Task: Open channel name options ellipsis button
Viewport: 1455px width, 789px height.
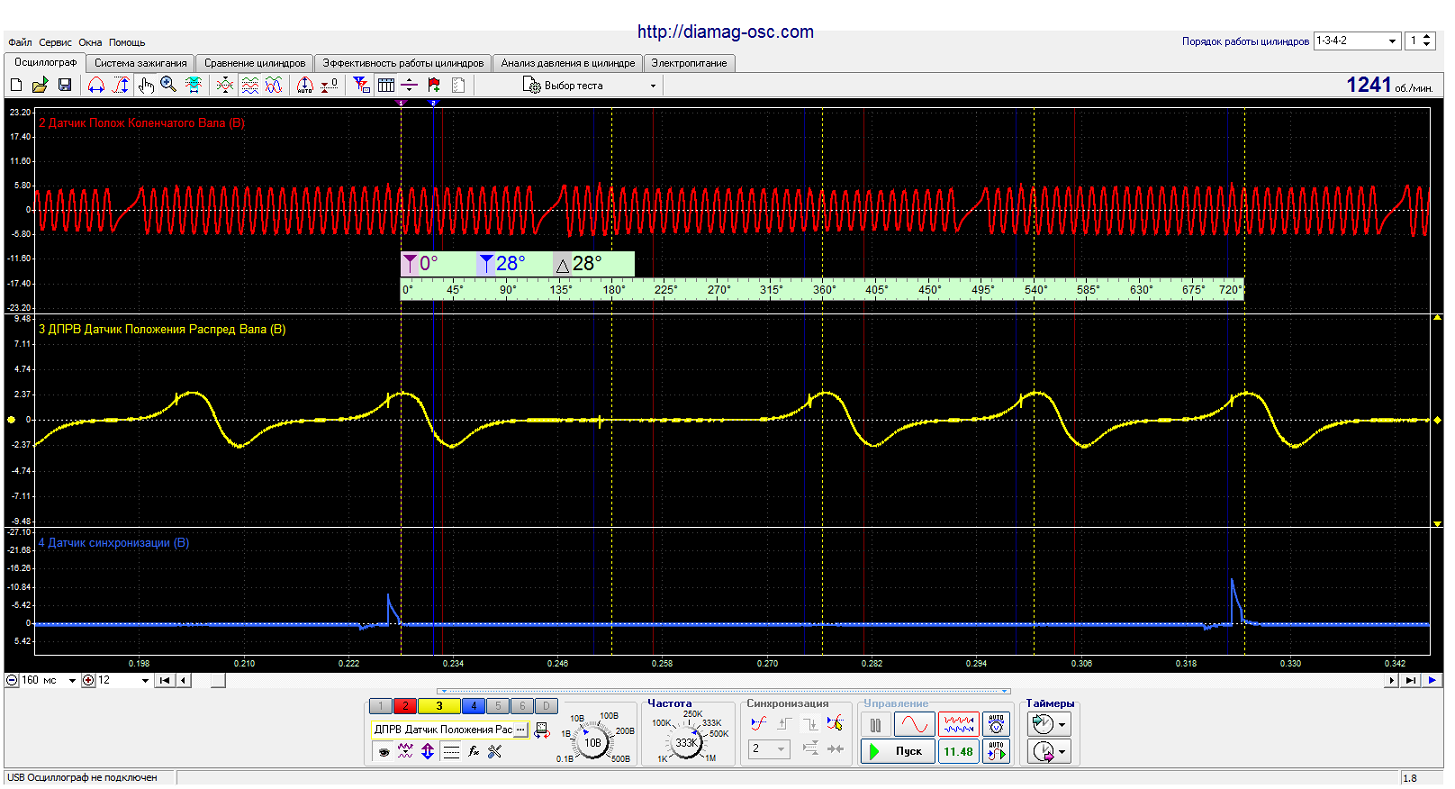Action: tap(520, 729)
